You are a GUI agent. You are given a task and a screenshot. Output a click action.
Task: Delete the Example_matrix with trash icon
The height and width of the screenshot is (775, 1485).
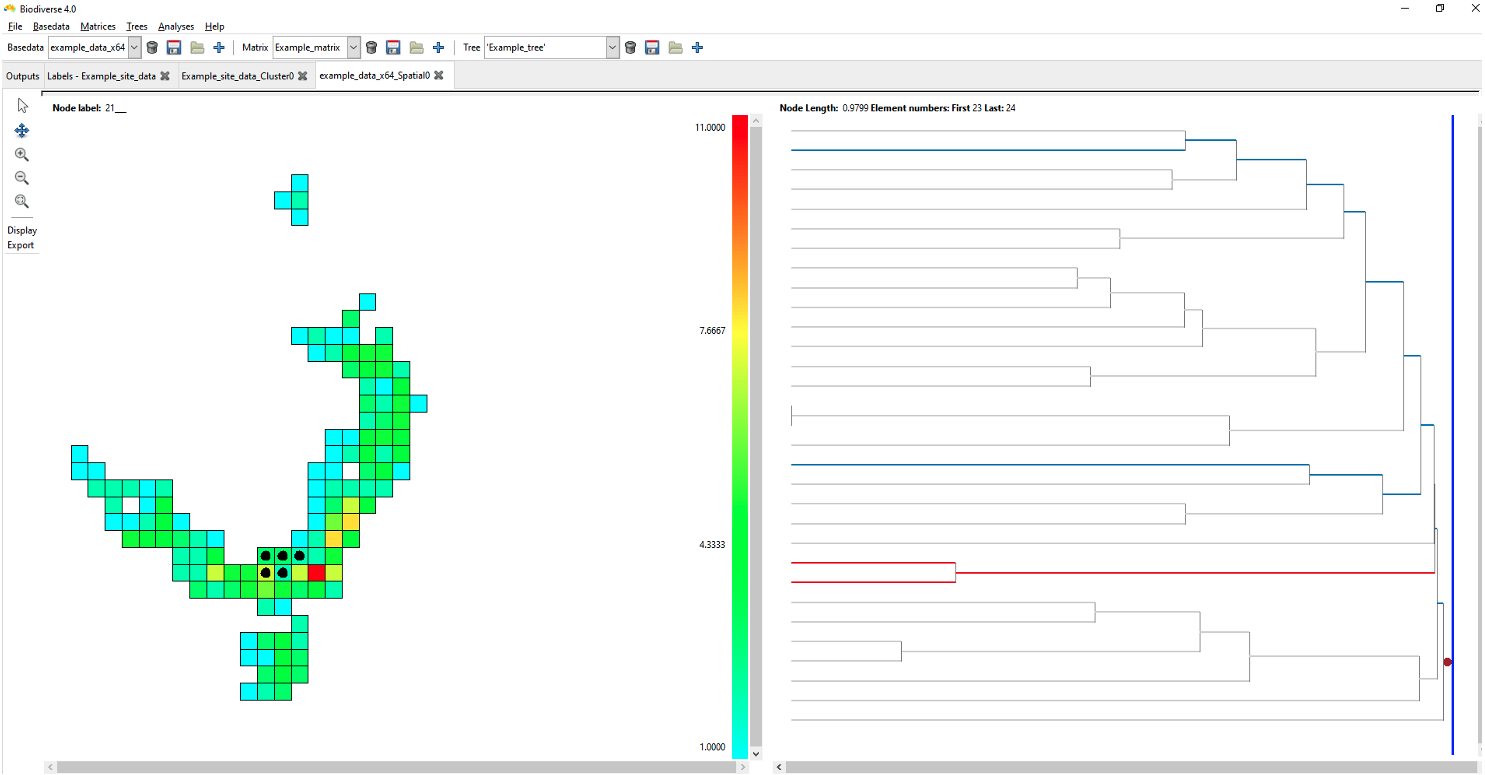(x=371, y=47)
